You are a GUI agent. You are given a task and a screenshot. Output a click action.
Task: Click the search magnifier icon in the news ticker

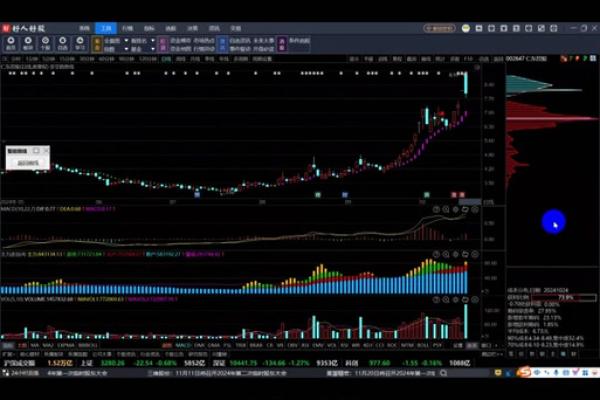click(443, 373)
